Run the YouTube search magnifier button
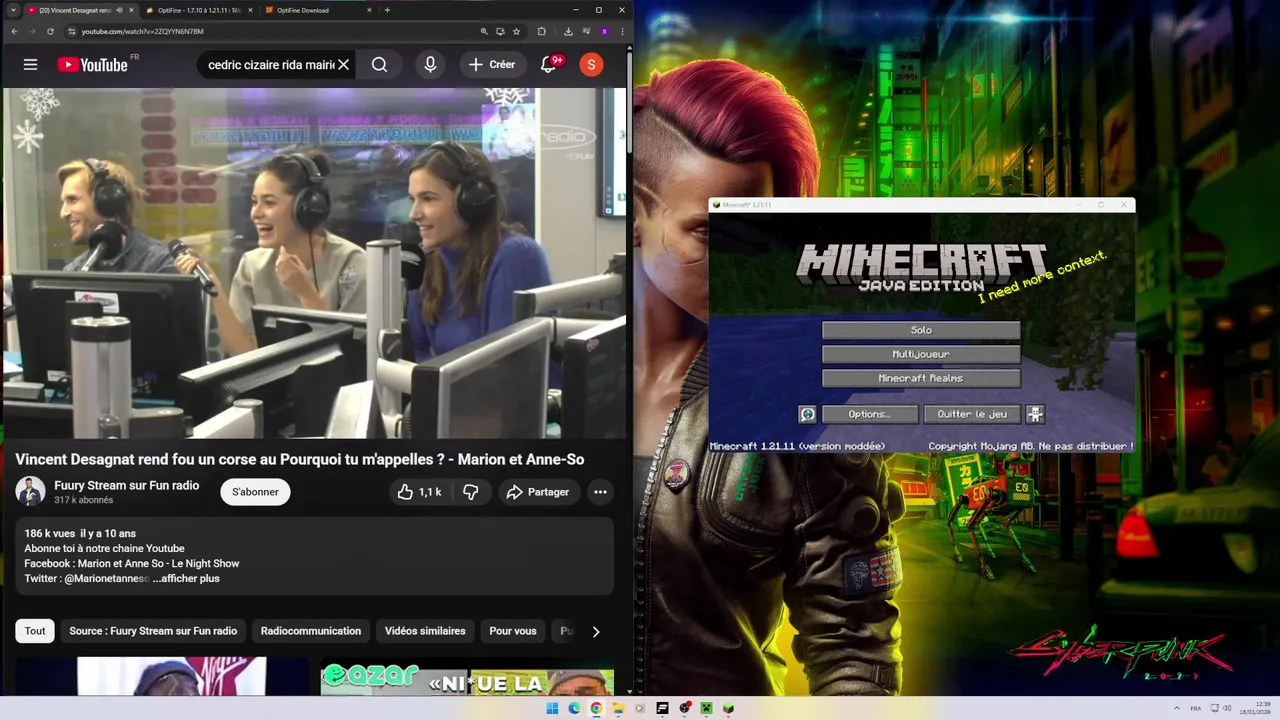This screenshot has width=1280, height=720. 380,64
